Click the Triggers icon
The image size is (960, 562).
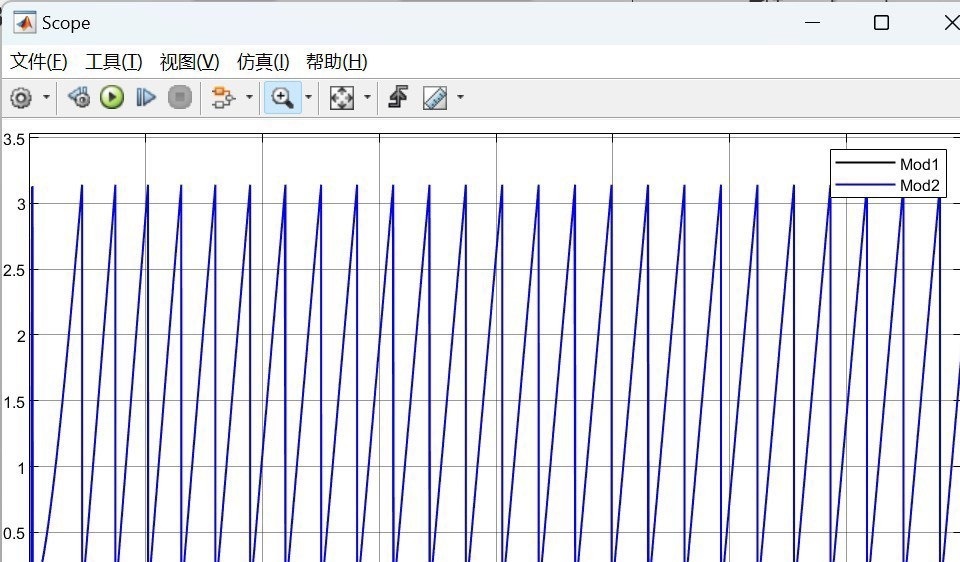(399, 97)
